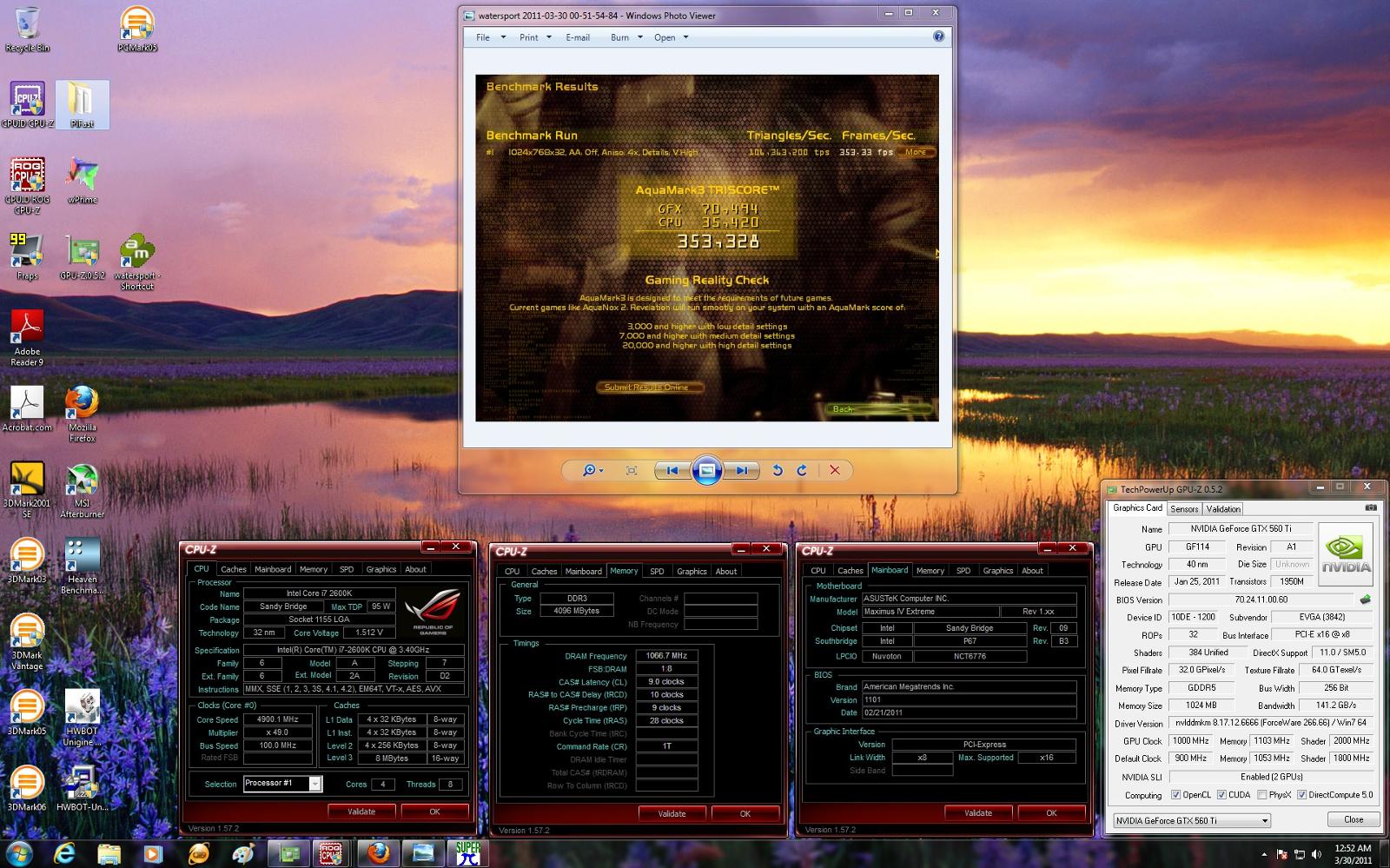Click Validate in the CPU-Z motherboard window
The height and width of the screenshot is (868, 1390).
(978, 813)
